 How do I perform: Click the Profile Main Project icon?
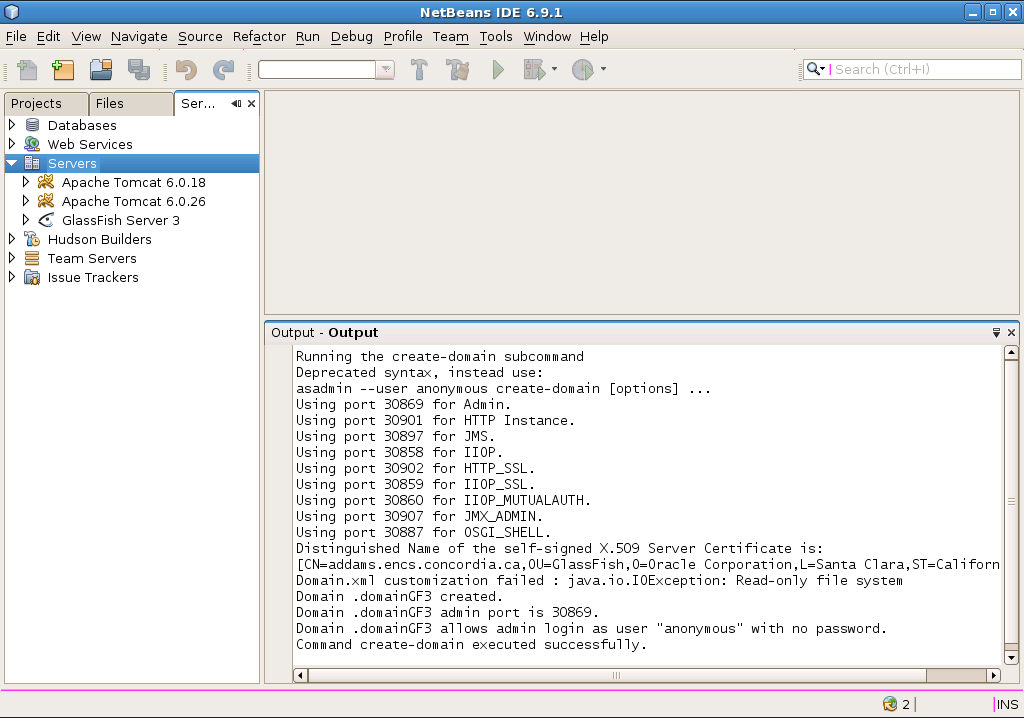pyautogui.click(x=582, y=70)
